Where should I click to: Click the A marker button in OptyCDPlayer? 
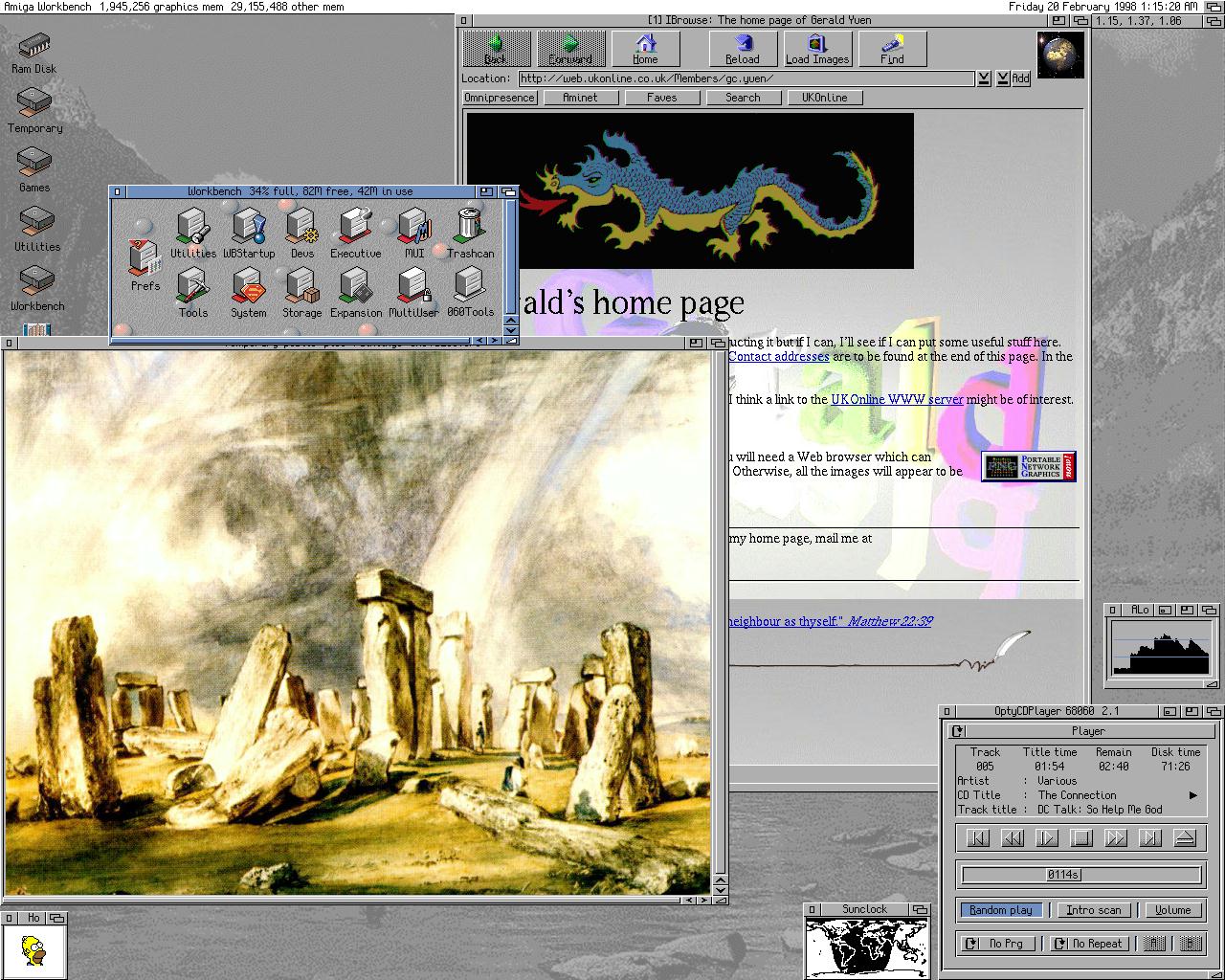1154,944
